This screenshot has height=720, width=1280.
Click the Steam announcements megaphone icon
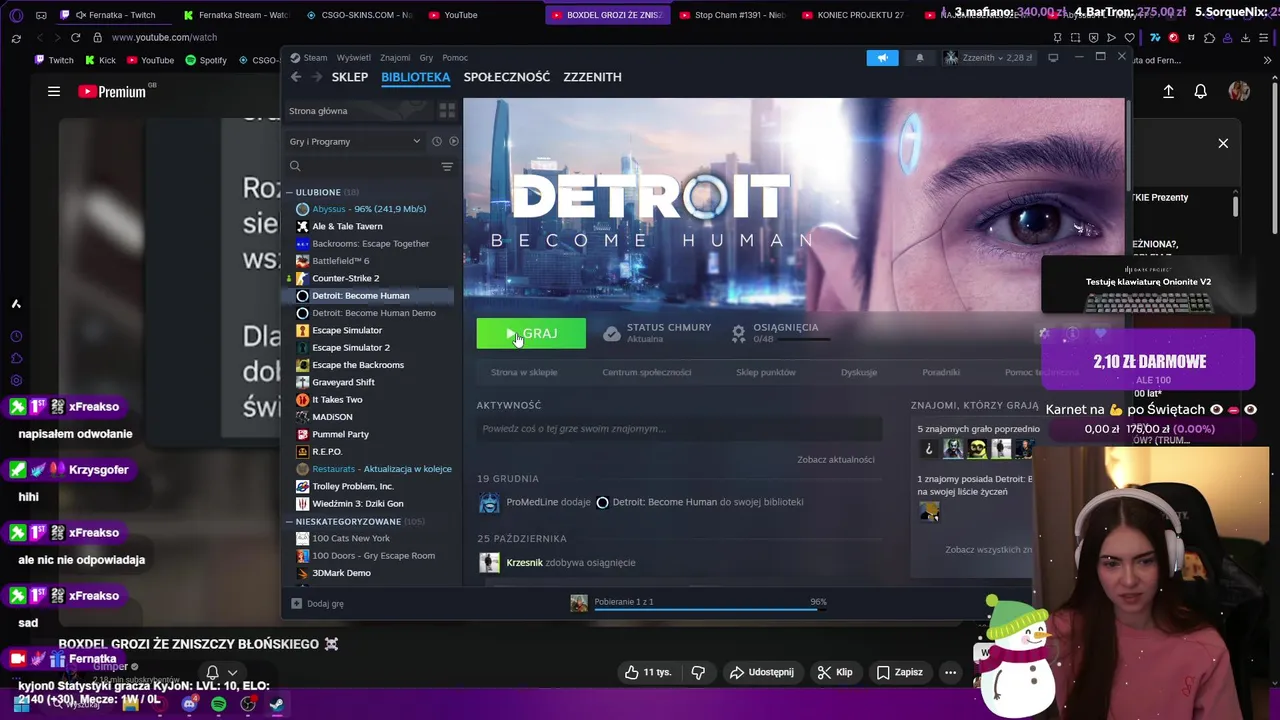point(882,58)
